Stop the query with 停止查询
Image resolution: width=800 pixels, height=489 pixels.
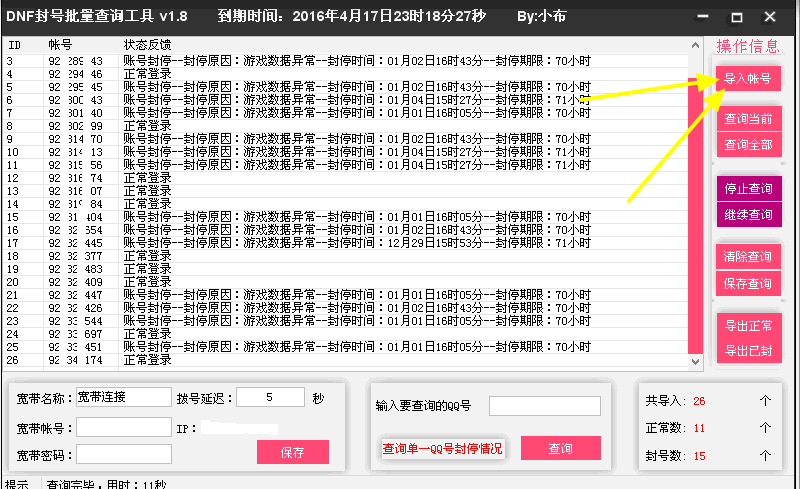[748, 188]
